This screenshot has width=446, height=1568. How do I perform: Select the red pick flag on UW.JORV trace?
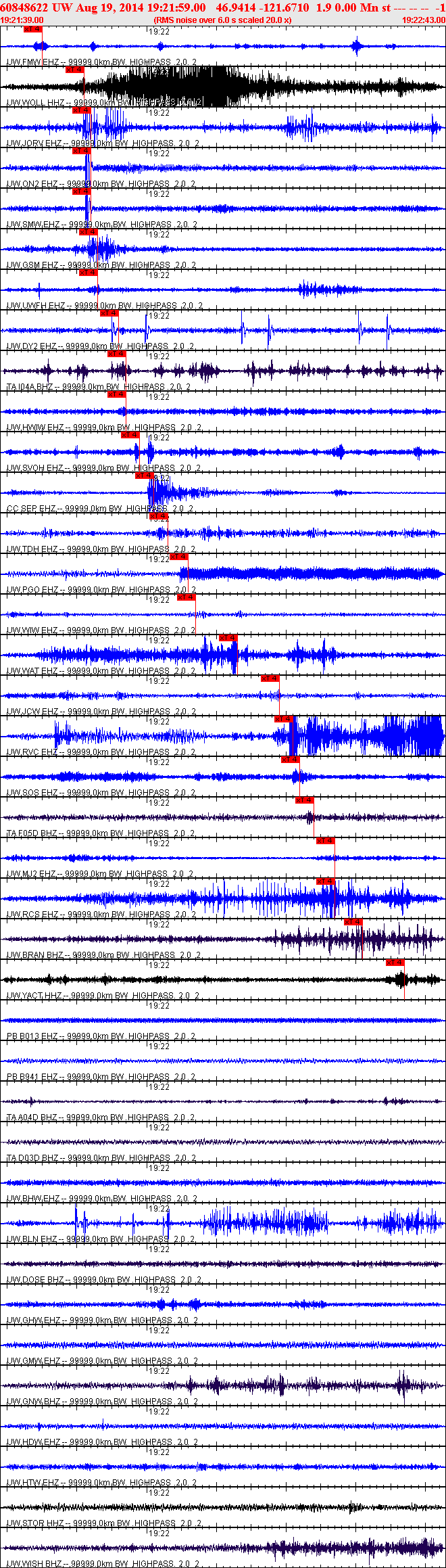tap(82, 110)
